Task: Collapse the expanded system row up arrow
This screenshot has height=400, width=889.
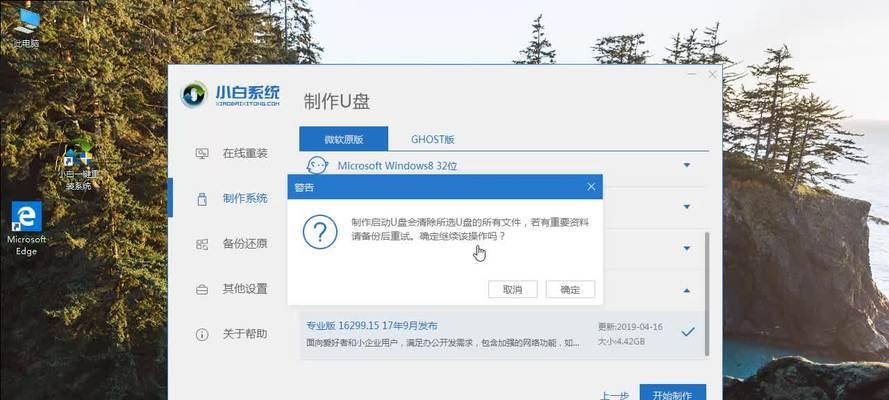Action: pyautogui.click(x=687, y=291)
